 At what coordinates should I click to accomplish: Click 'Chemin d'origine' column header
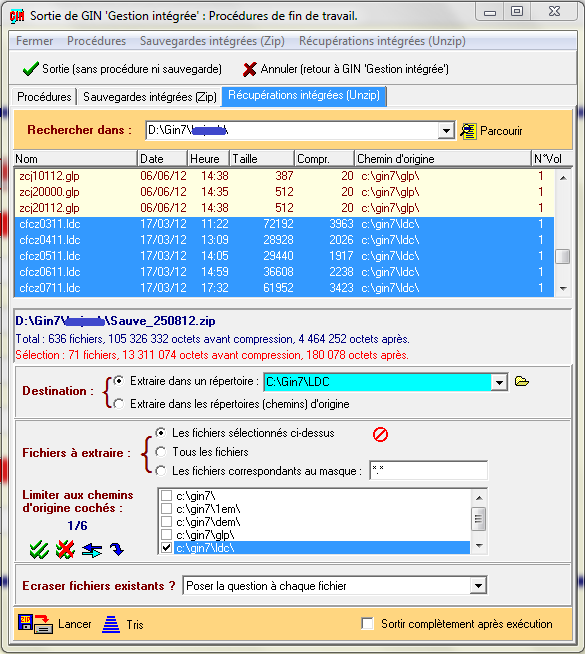coord(443,159)
